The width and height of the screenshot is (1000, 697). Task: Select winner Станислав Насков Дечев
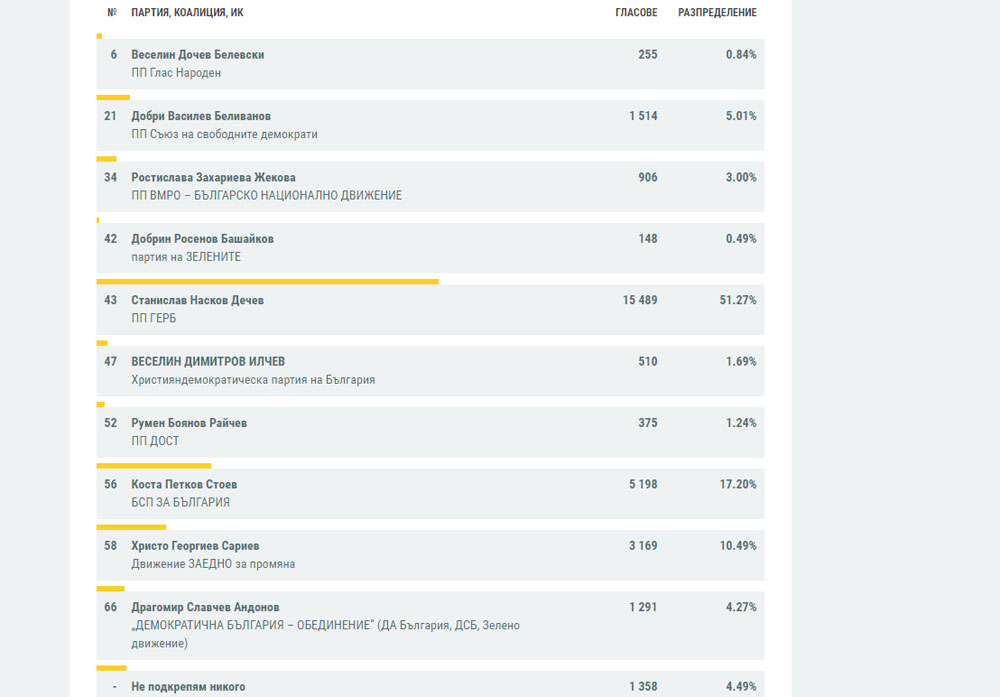click(198, 300)
